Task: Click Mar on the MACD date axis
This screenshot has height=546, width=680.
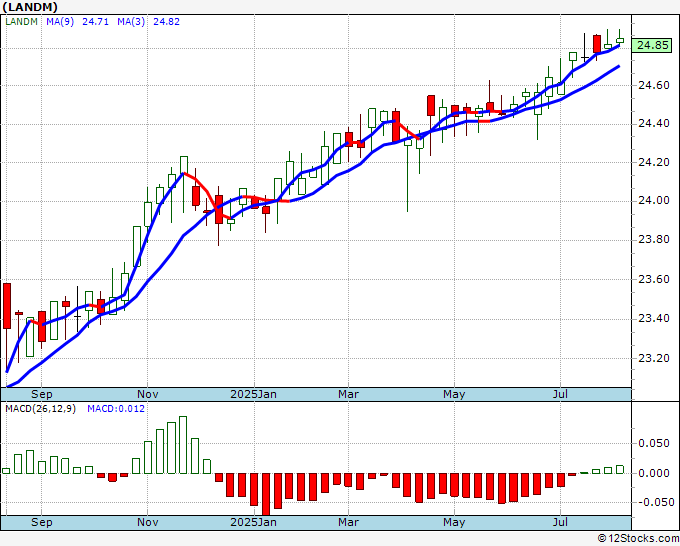Action: click(348, 522)
